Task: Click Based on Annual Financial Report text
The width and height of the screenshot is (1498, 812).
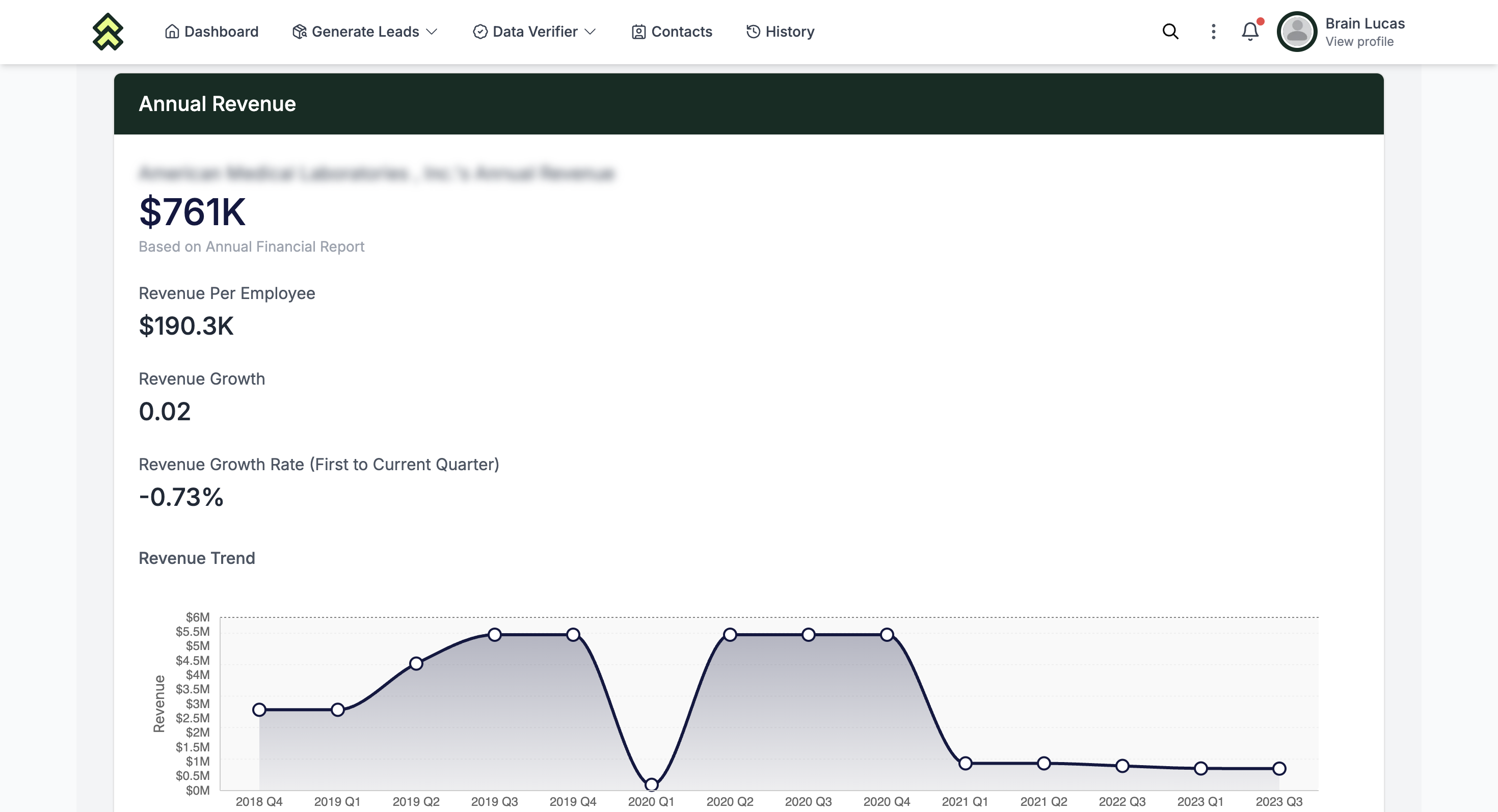Action: [x=251, y=247]
